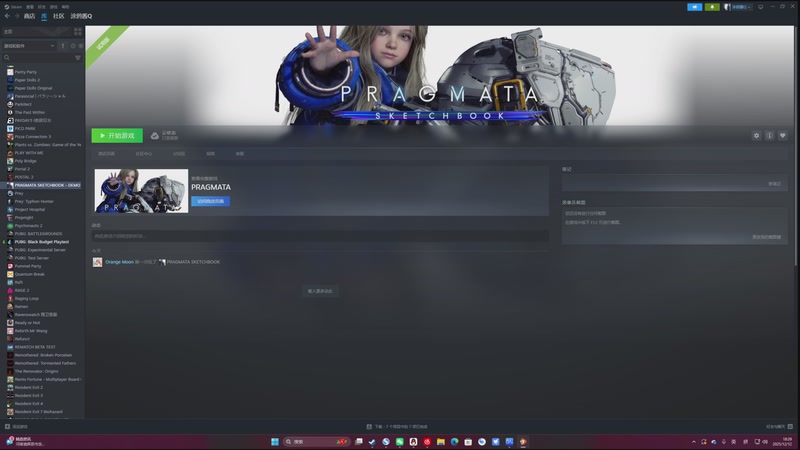This screenshot has height=450, width=800.
Task: Open the Community (社区) tab
Action: coord(59,16)
